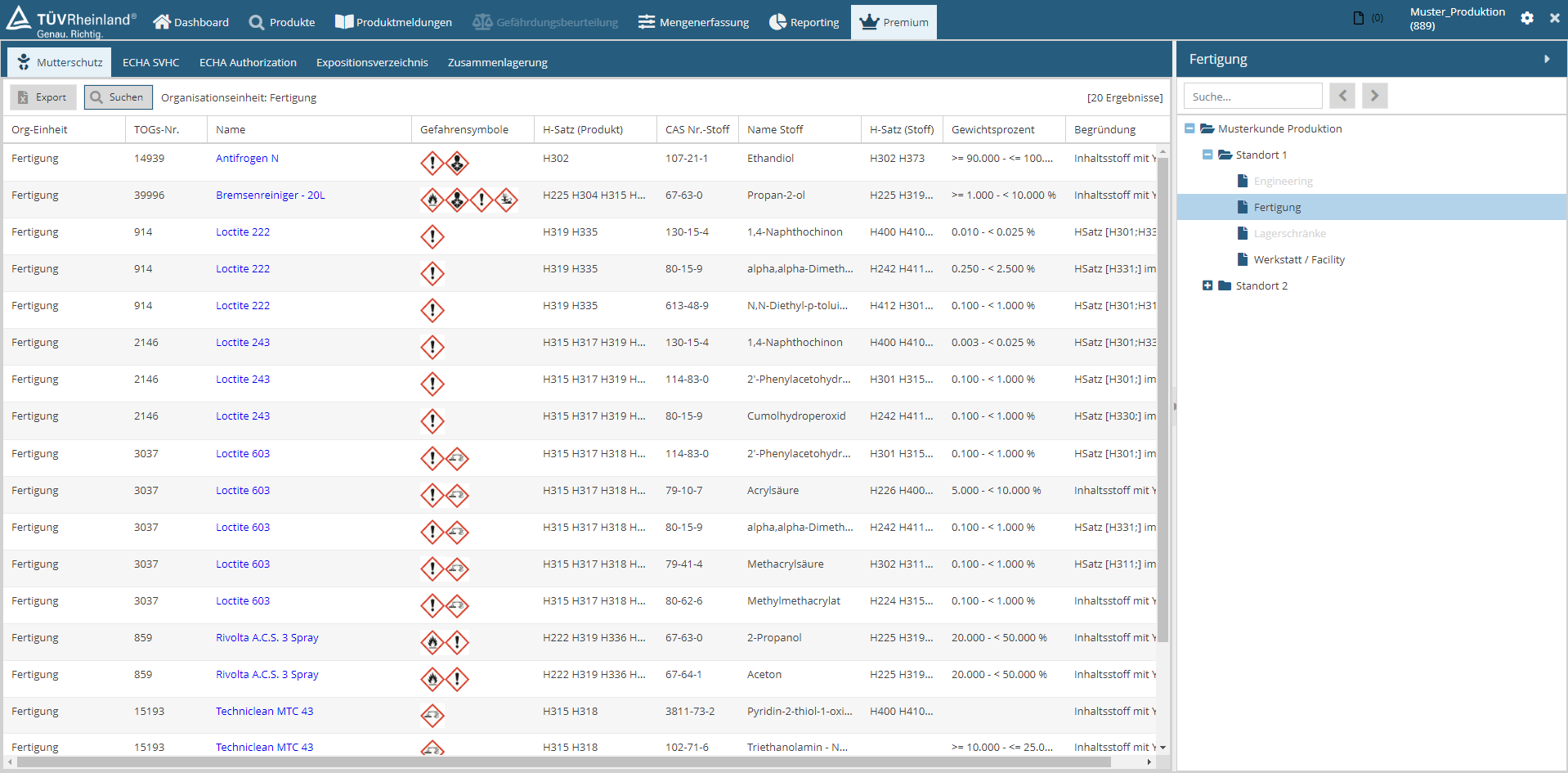This screenshot has width=1568, height=773.
Task: Click the document notifications icon
Action: click(x=1359, y=18)
